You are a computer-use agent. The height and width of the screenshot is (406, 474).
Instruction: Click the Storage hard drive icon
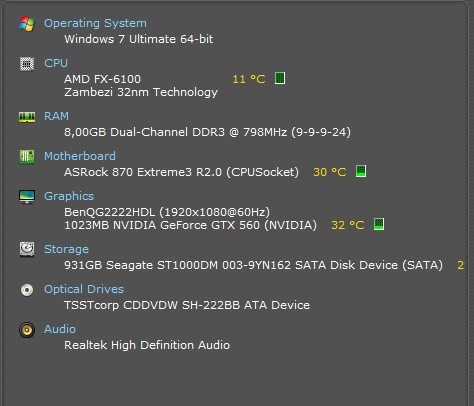[x=27, y=249]
